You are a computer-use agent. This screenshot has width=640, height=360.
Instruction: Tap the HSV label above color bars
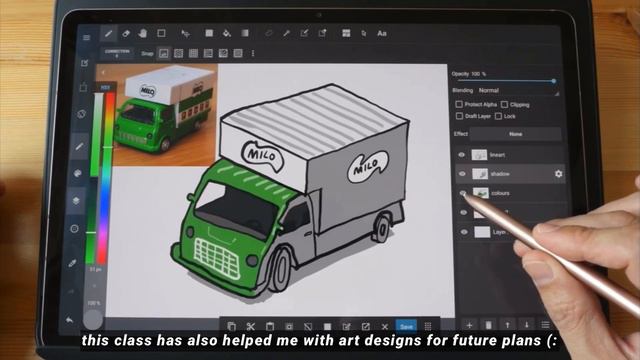pyautogui.click(x=105, y=88)
